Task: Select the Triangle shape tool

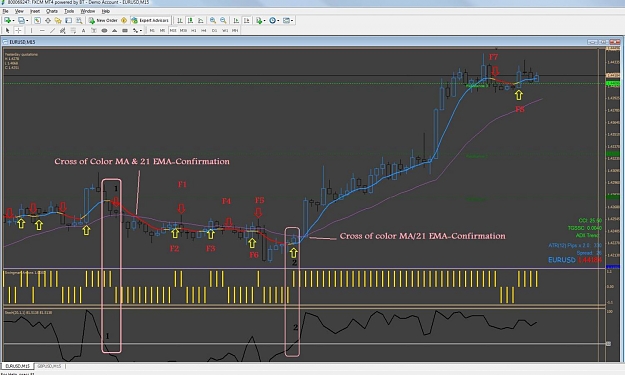Action: [114, 30]
